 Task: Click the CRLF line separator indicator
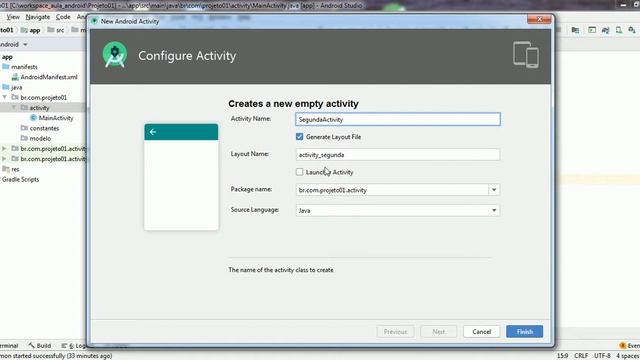[x=581, y=356]
